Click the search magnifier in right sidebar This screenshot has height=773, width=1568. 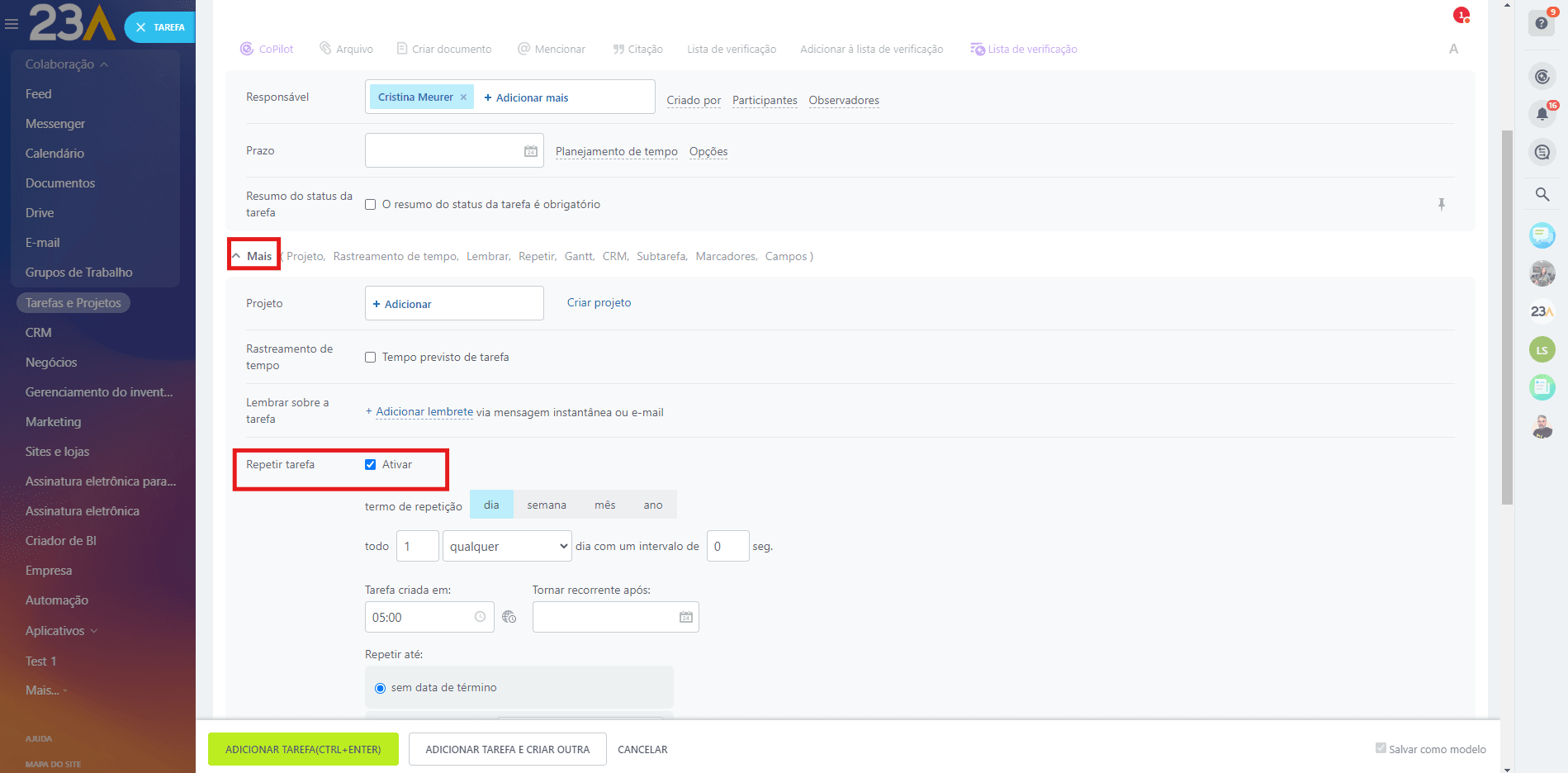point(1542,195)
